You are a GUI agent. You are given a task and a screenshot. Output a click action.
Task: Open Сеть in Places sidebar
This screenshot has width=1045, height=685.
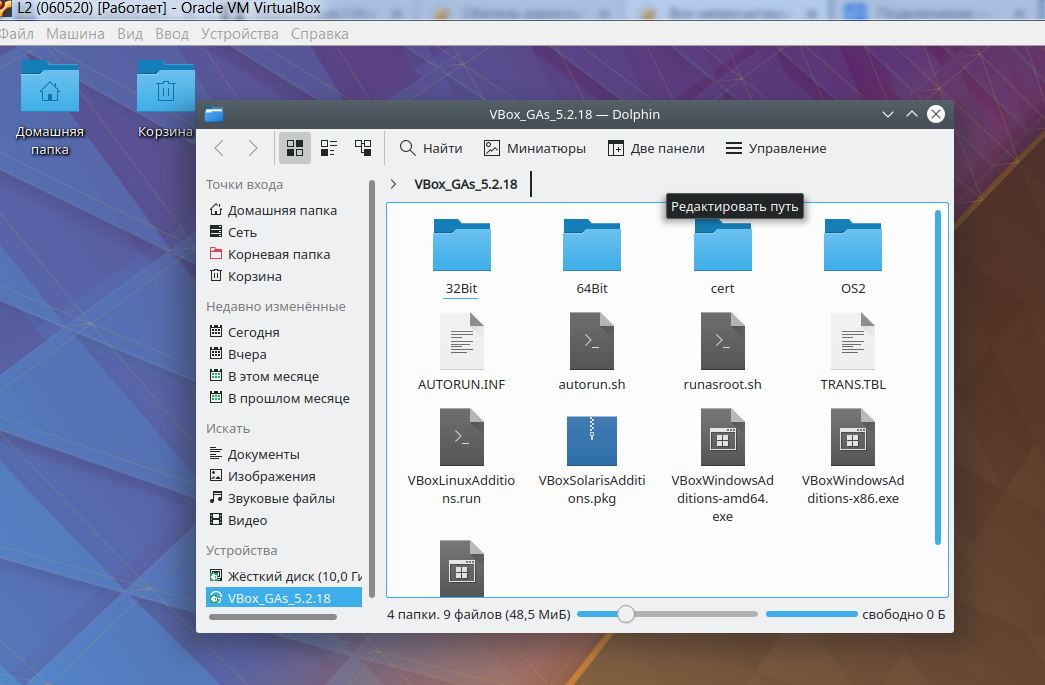(x=233, y=232)
